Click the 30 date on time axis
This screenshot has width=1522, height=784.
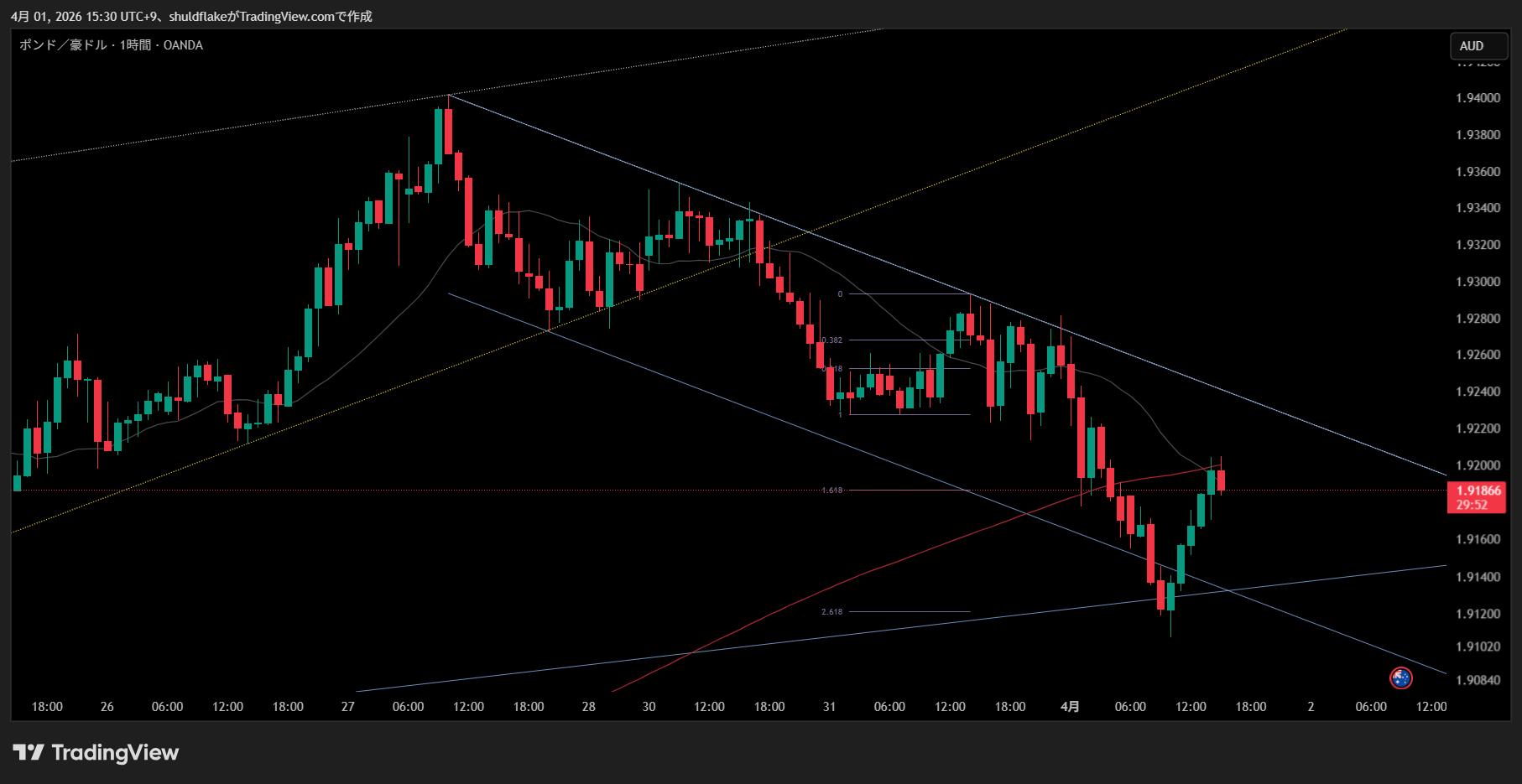[649, 707]
